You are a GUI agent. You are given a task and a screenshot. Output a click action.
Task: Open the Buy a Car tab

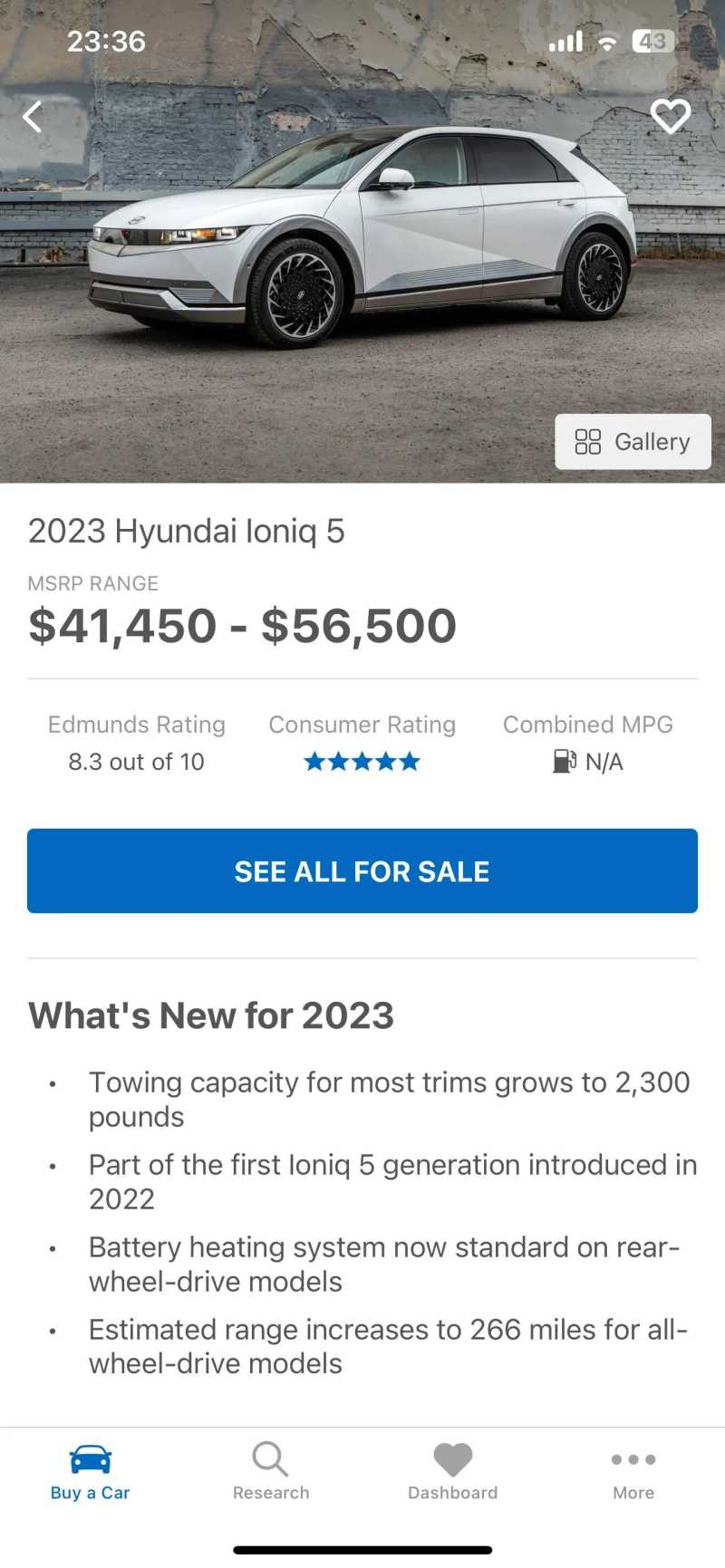coord(90,1472)
